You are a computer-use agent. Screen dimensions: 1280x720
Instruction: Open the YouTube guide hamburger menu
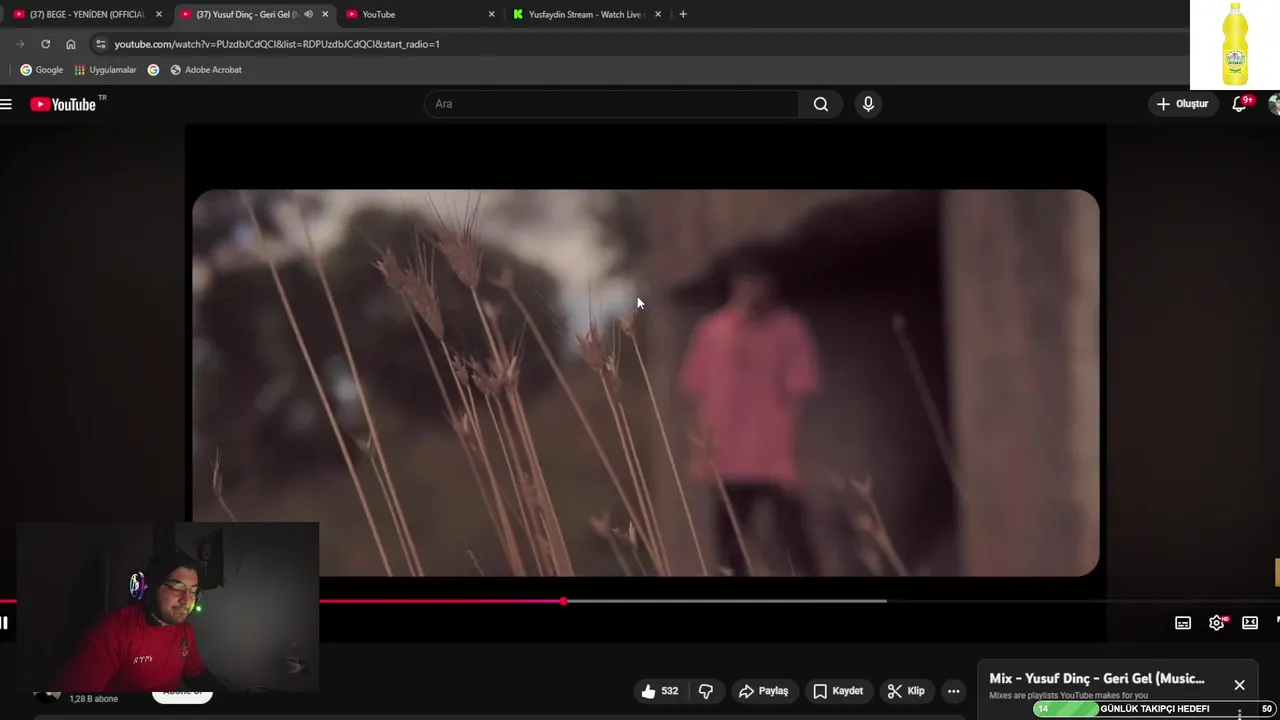click(x=6, y=104)
